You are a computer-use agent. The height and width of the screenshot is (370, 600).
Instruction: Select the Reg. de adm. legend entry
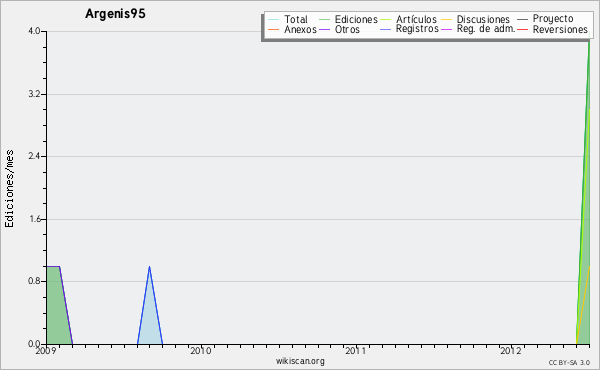pos(486,29)
